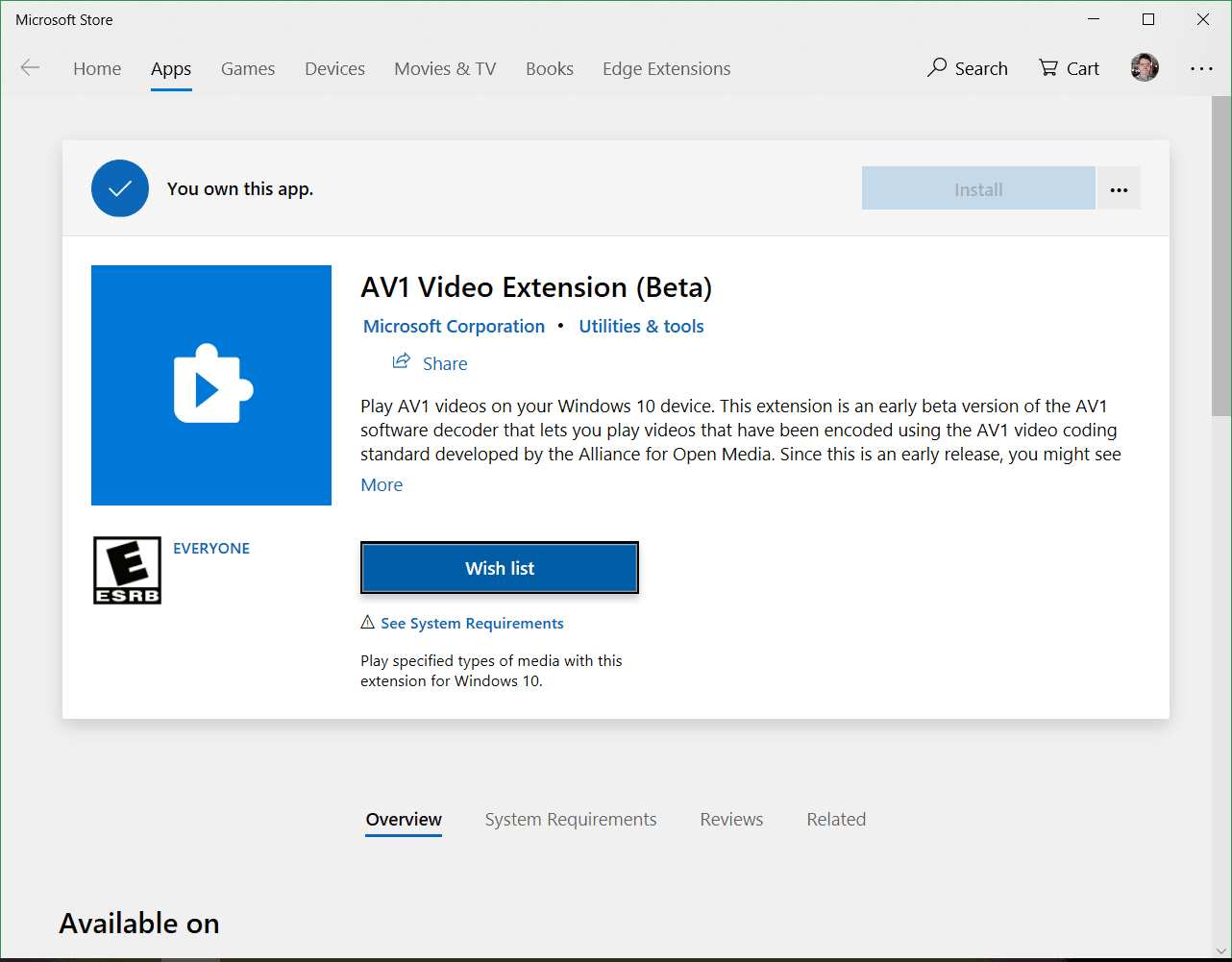1232x962 pixels.
Task: Click the Share icon
Action: 401,362
